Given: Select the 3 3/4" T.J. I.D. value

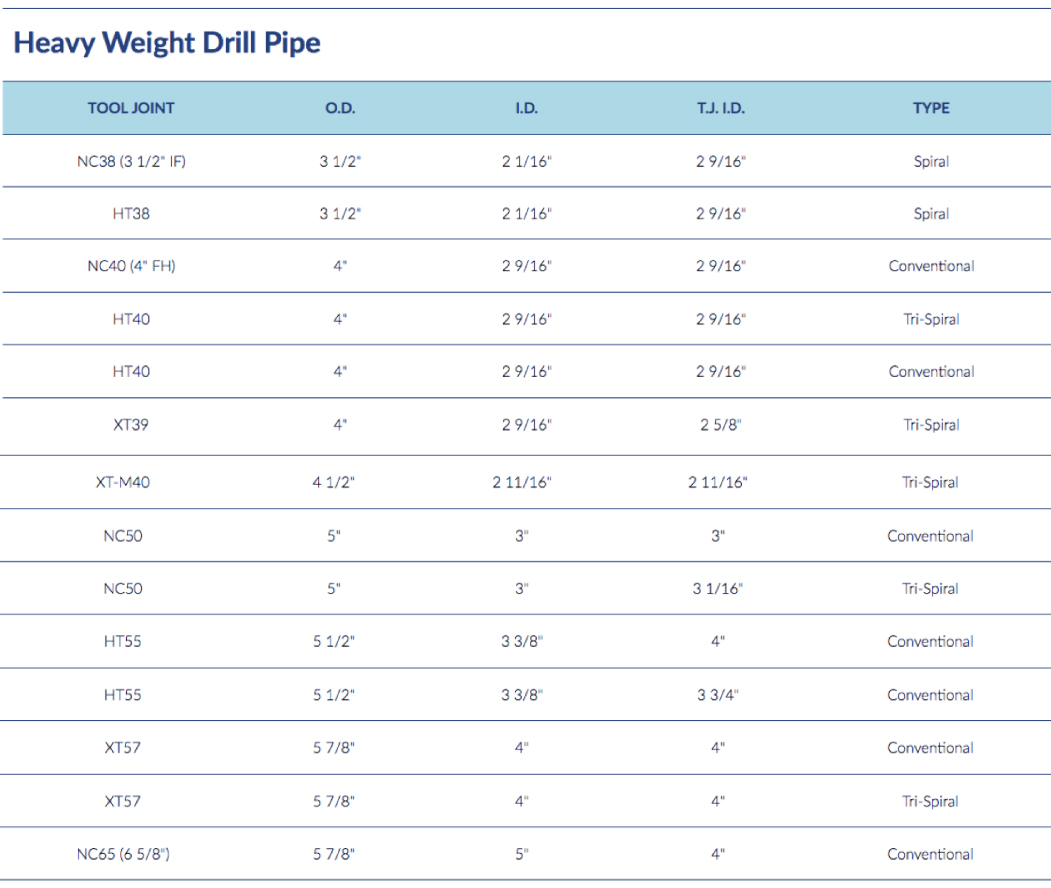Looking at the screenshot, I should pyautogui.click(x=718, y=695).
